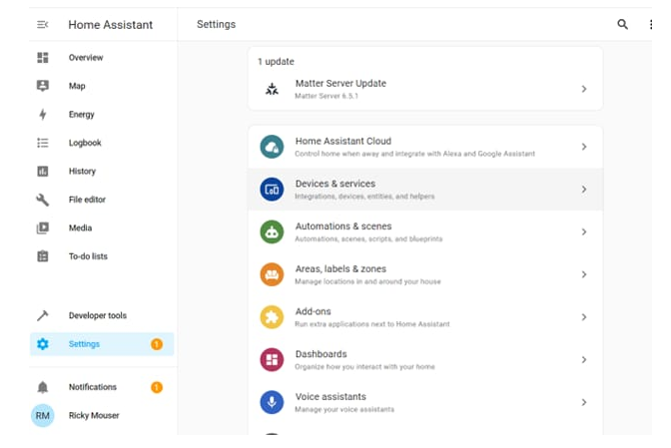Screen dimensions: 671x448
Task: Open the History chart icon
Action: tap(42, 171)
